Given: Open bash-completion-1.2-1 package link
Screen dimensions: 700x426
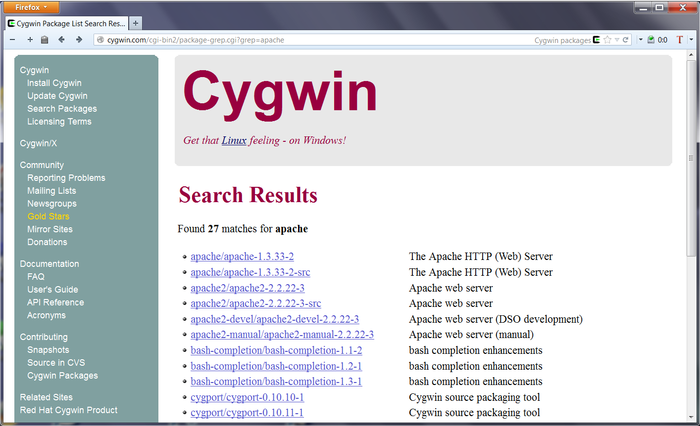Looking at the screenshot, I should (276, 366).
